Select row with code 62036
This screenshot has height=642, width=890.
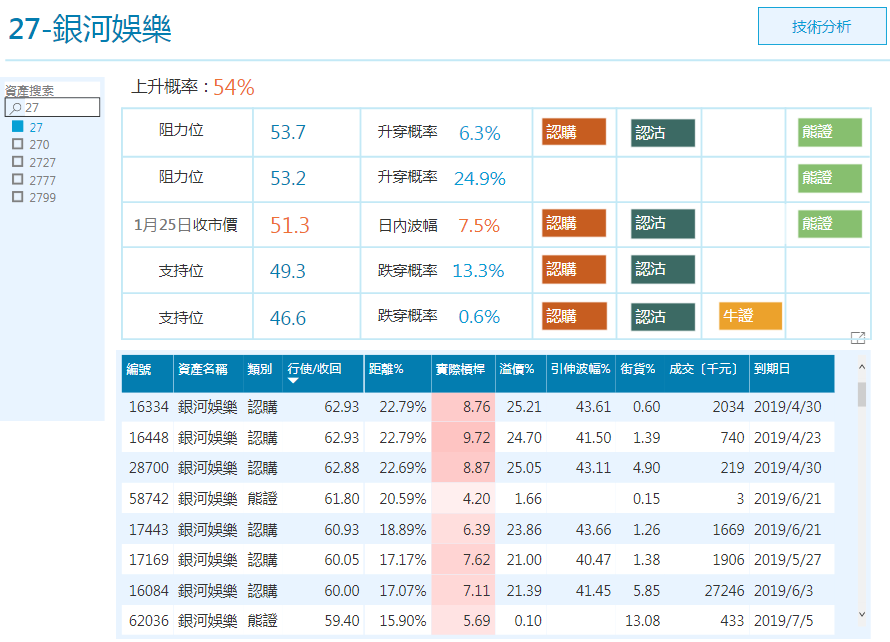[478, 620]
